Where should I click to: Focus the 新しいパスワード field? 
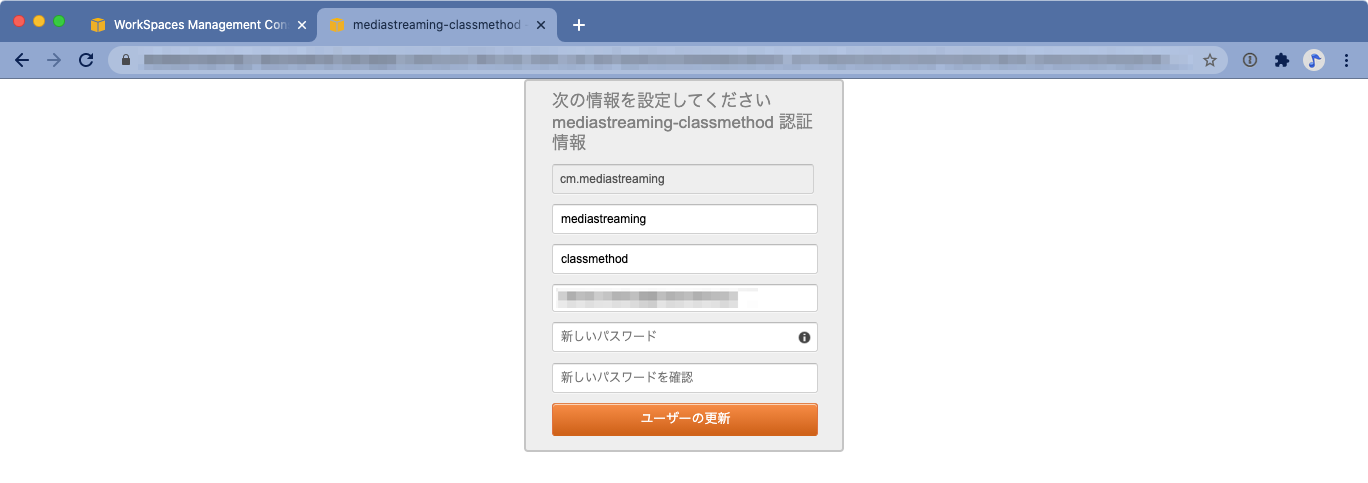click(685, 337)
